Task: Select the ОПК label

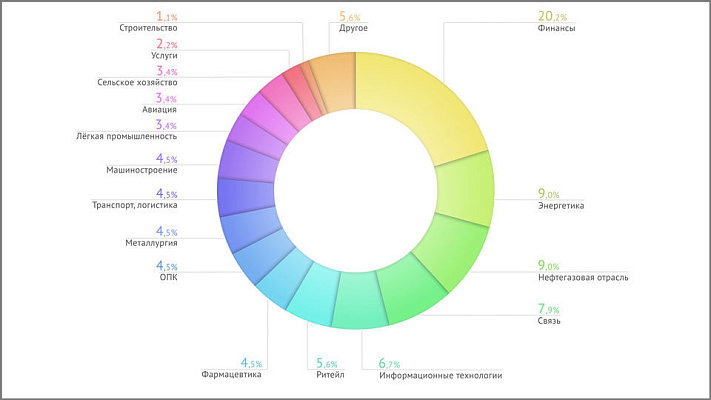Action: tap(168, 277)
